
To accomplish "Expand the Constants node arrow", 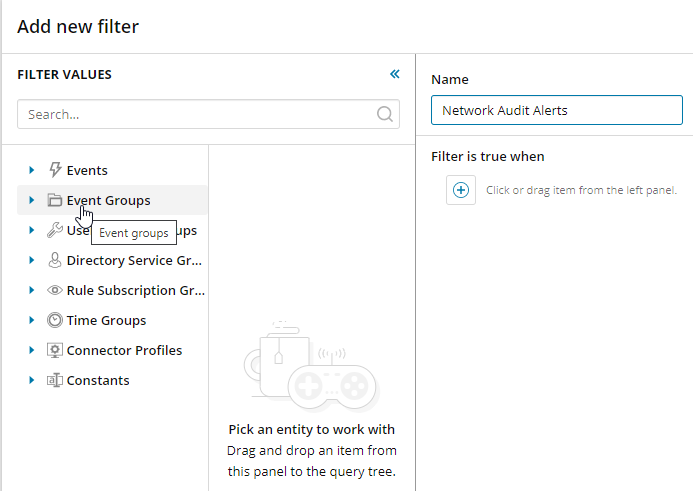I will point(32,380).
